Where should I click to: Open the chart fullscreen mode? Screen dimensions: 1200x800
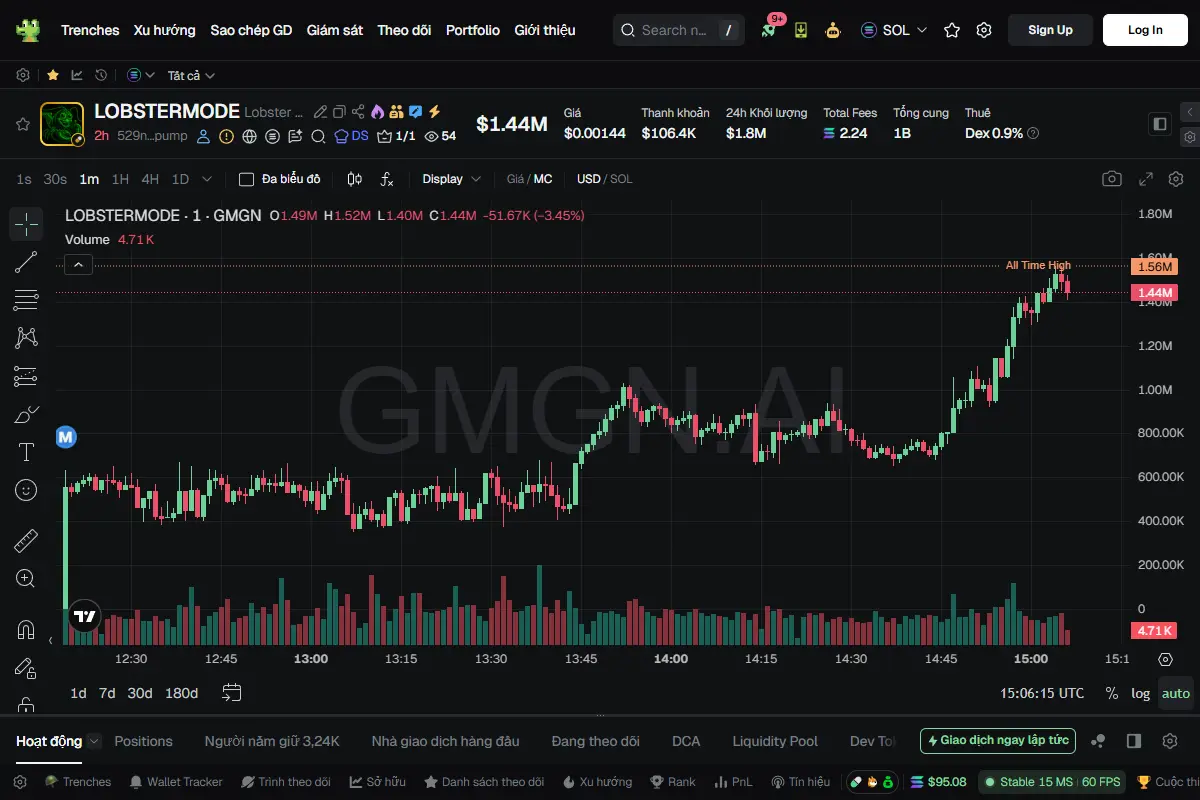tap(1146, 179)
